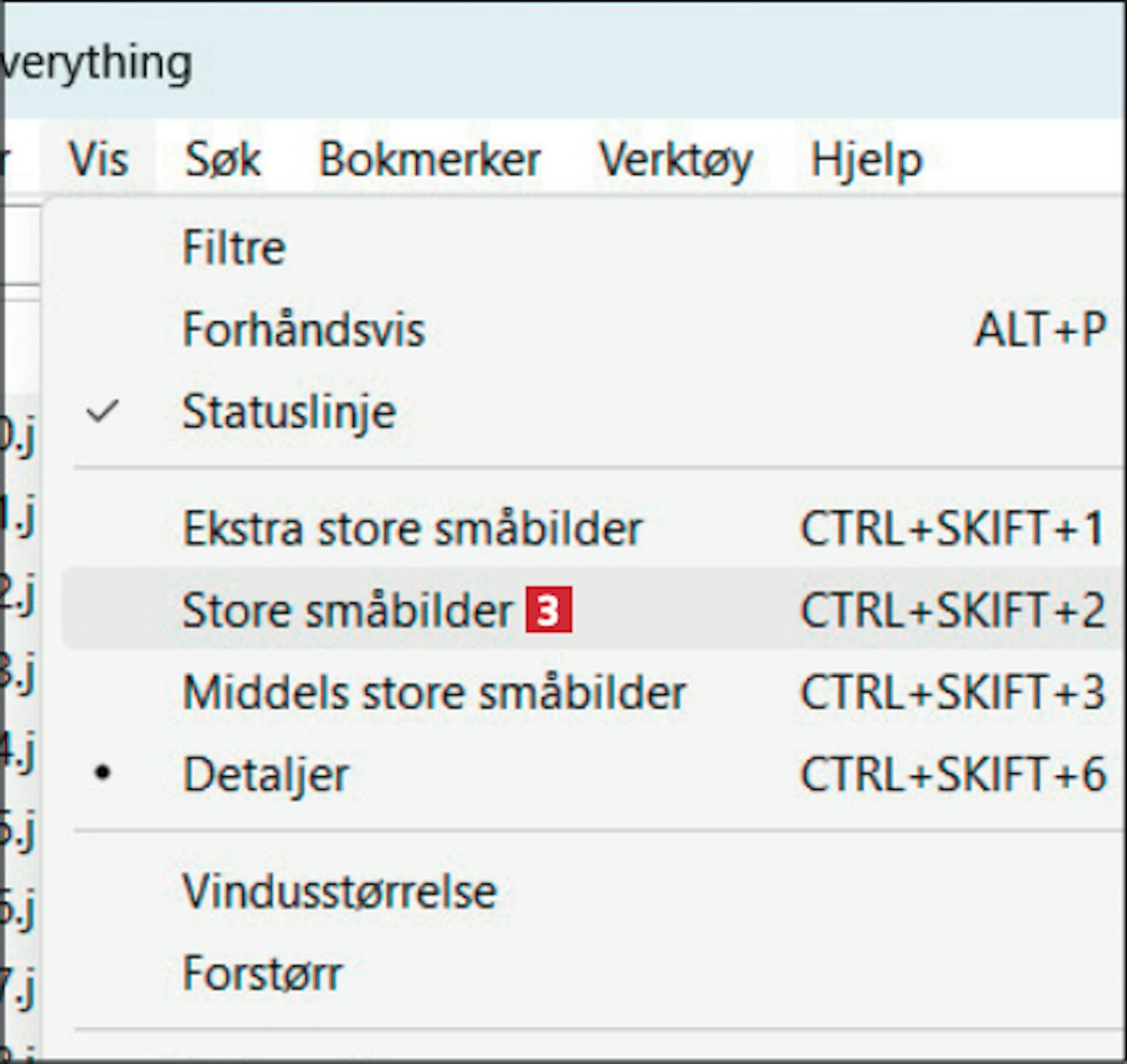Screen dimensions: 1127x1064
Task: Open the Bokmerker menu
Action: point(429,160)
